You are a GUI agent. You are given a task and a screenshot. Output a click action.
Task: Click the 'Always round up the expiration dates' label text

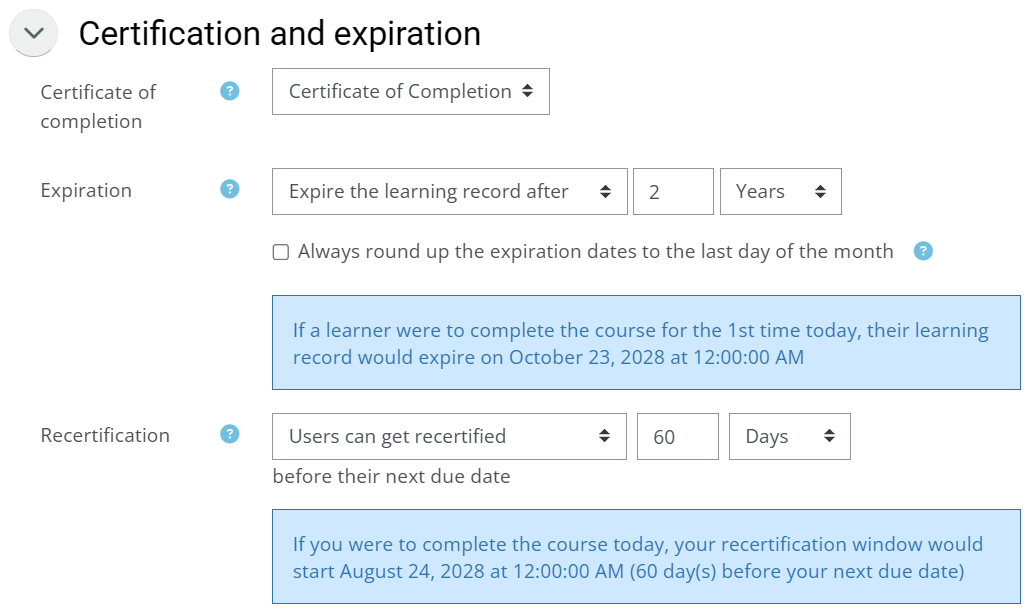point(595,252)
